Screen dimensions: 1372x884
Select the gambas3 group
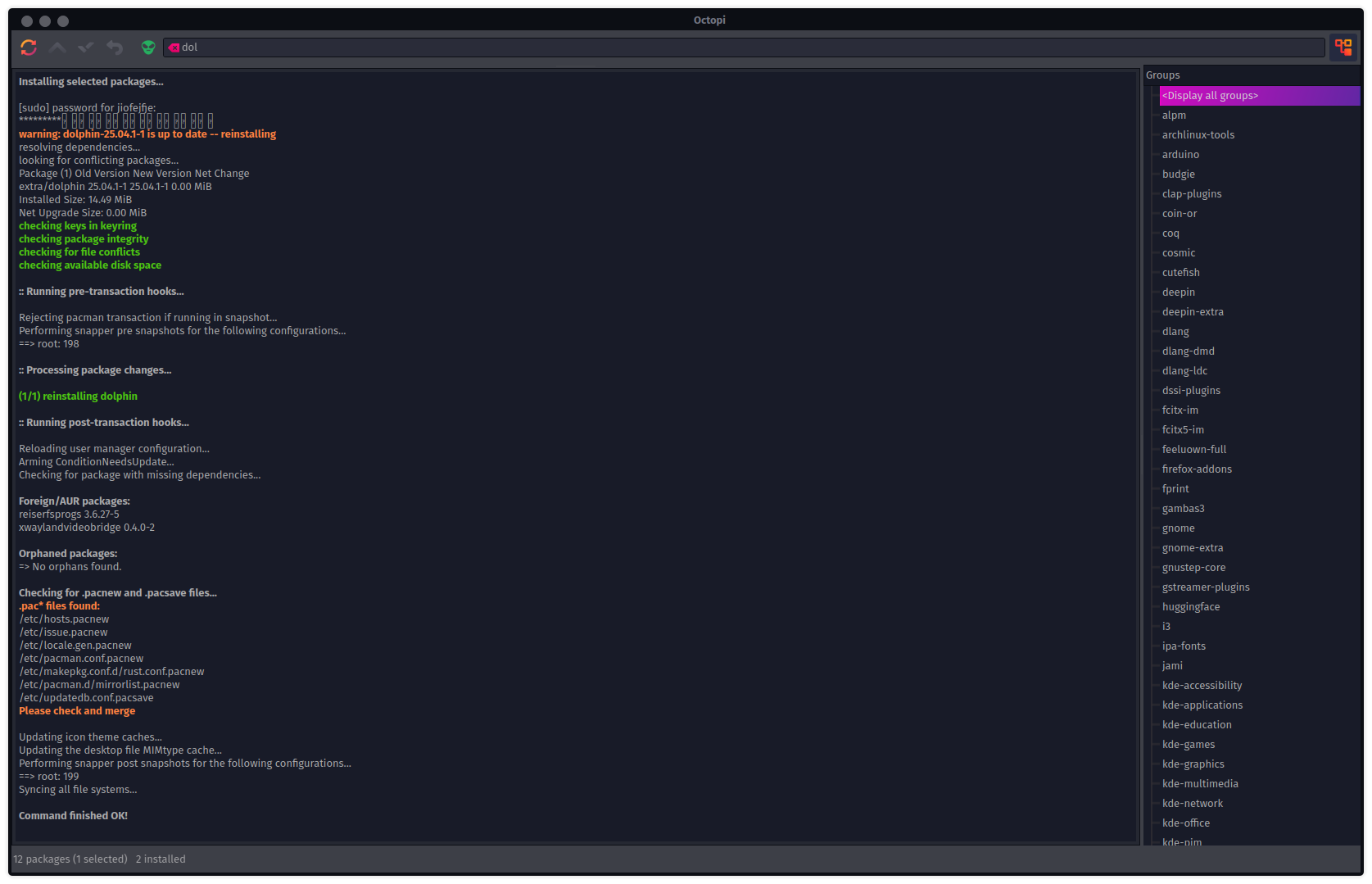coord(1260,509)
